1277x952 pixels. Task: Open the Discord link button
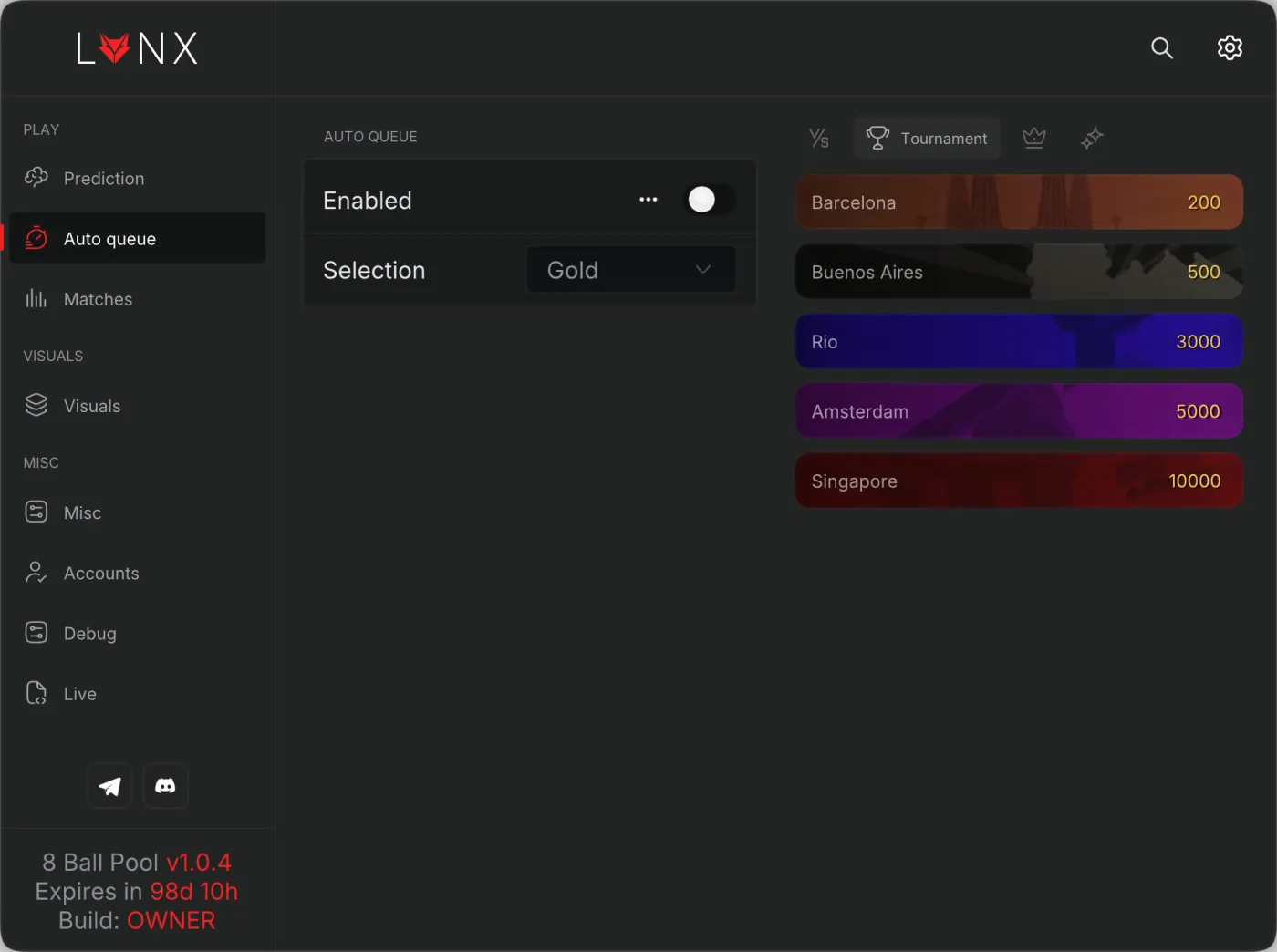tap(165, 786)
